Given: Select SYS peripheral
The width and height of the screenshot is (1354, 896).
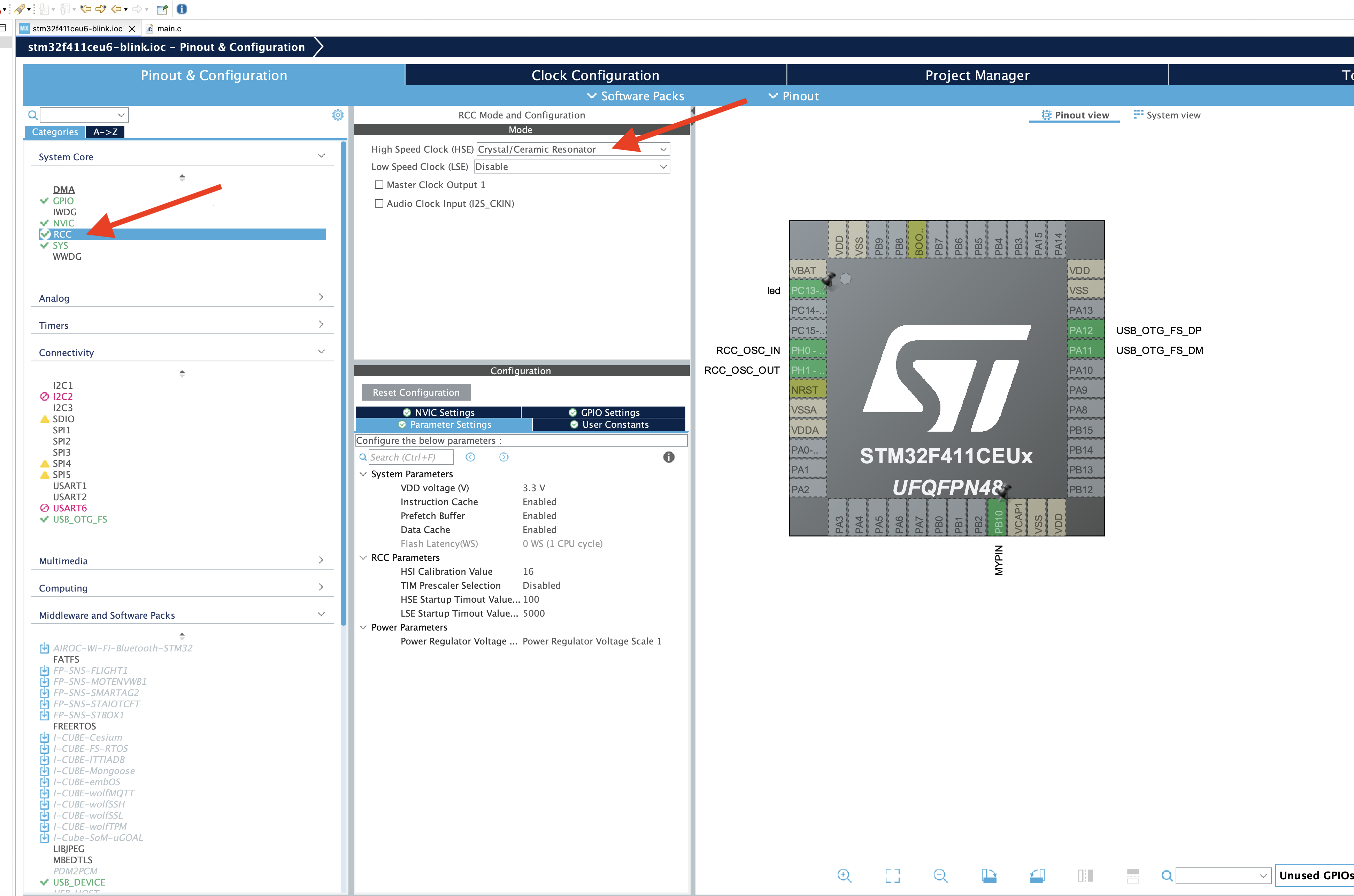Looking at the screenshot, I should point(60,245).
